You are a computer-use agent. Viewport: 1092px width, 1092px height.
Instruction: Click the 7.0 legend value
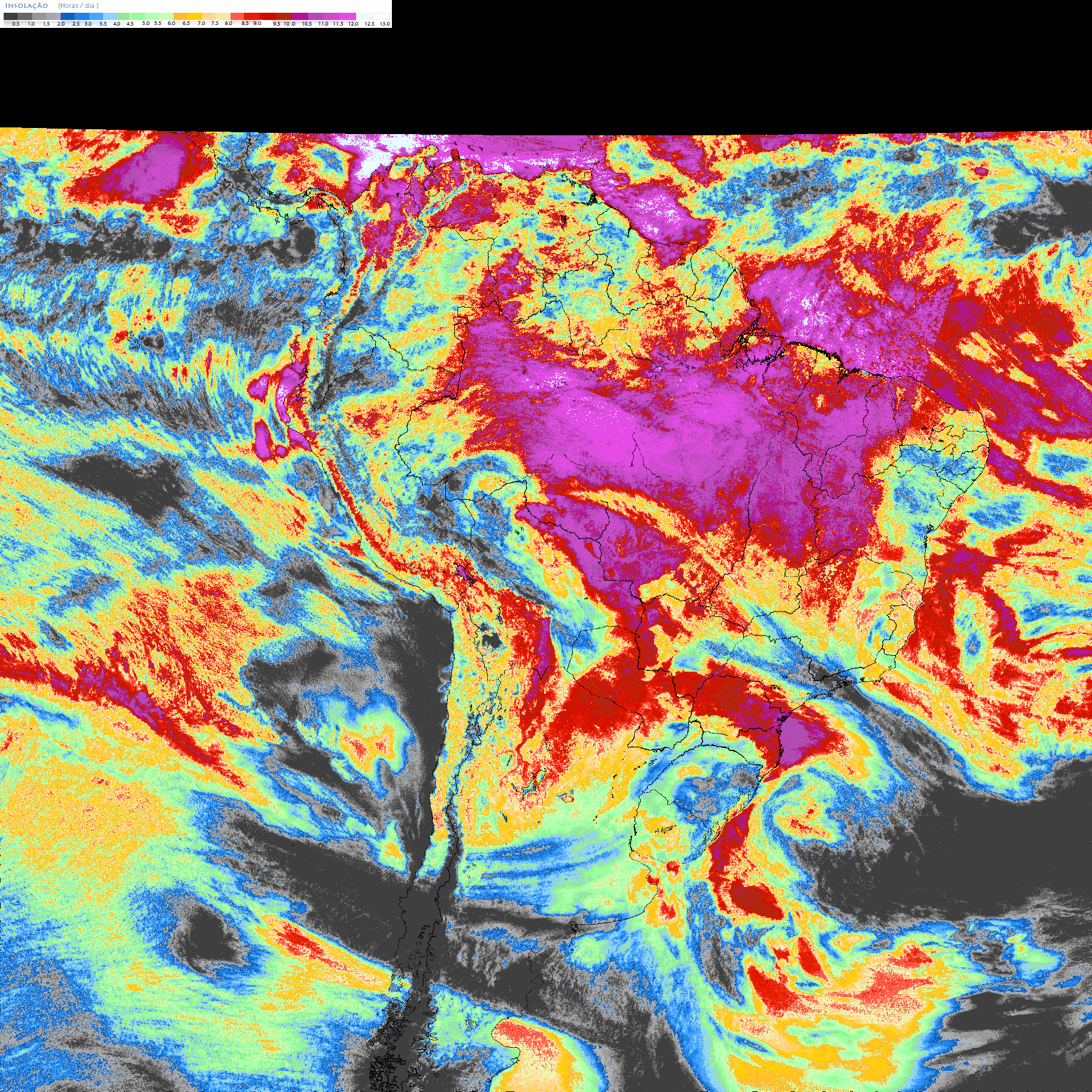tap(201, 23)
